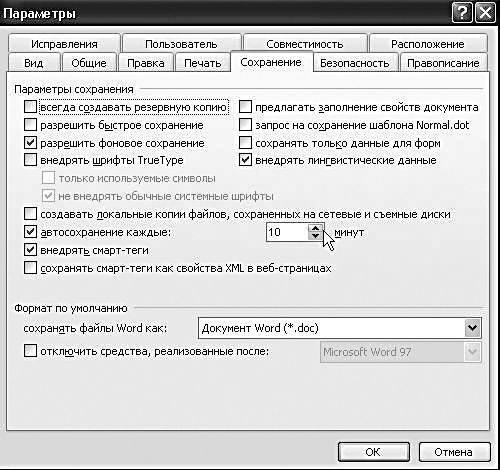Close the Параметры dialog with X
The height and width of the screenshot is (470, 500).
tap(485, 14)
